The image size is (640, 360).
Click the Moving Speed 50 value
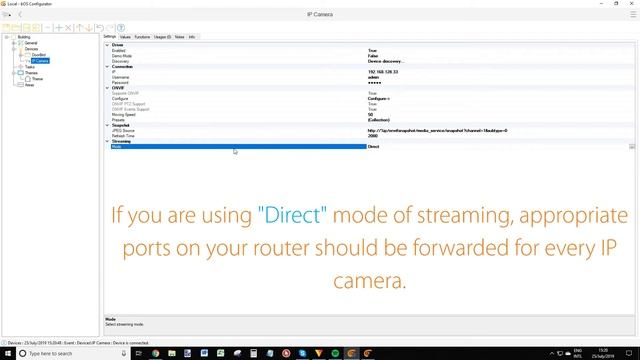(370, 115)
